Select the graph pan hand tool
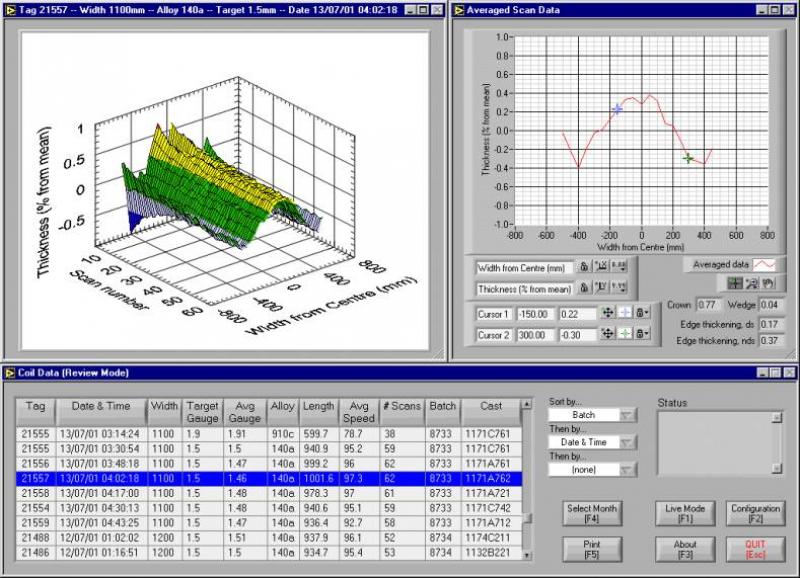Viewport: 800px width, 578px height. tap(768, 283)
